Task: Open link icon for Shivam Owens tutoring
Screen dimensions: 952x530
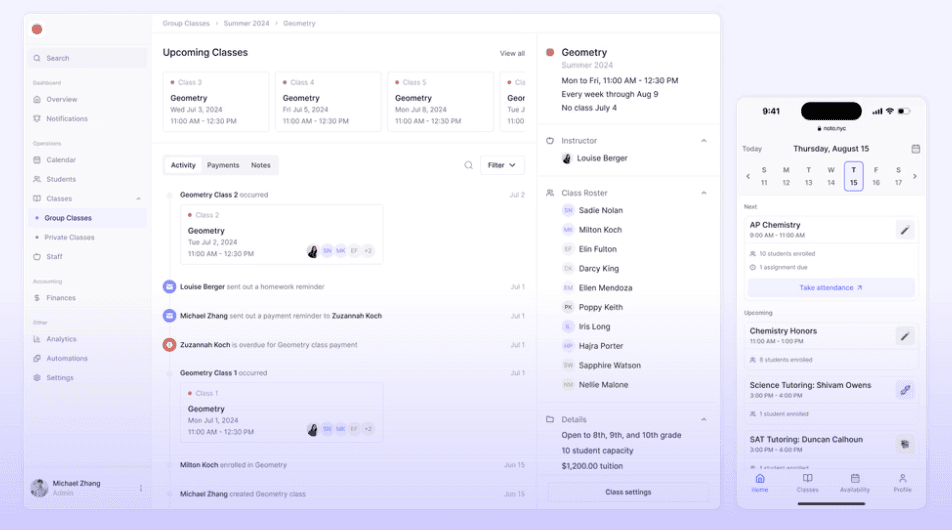Action: (905, 390)
